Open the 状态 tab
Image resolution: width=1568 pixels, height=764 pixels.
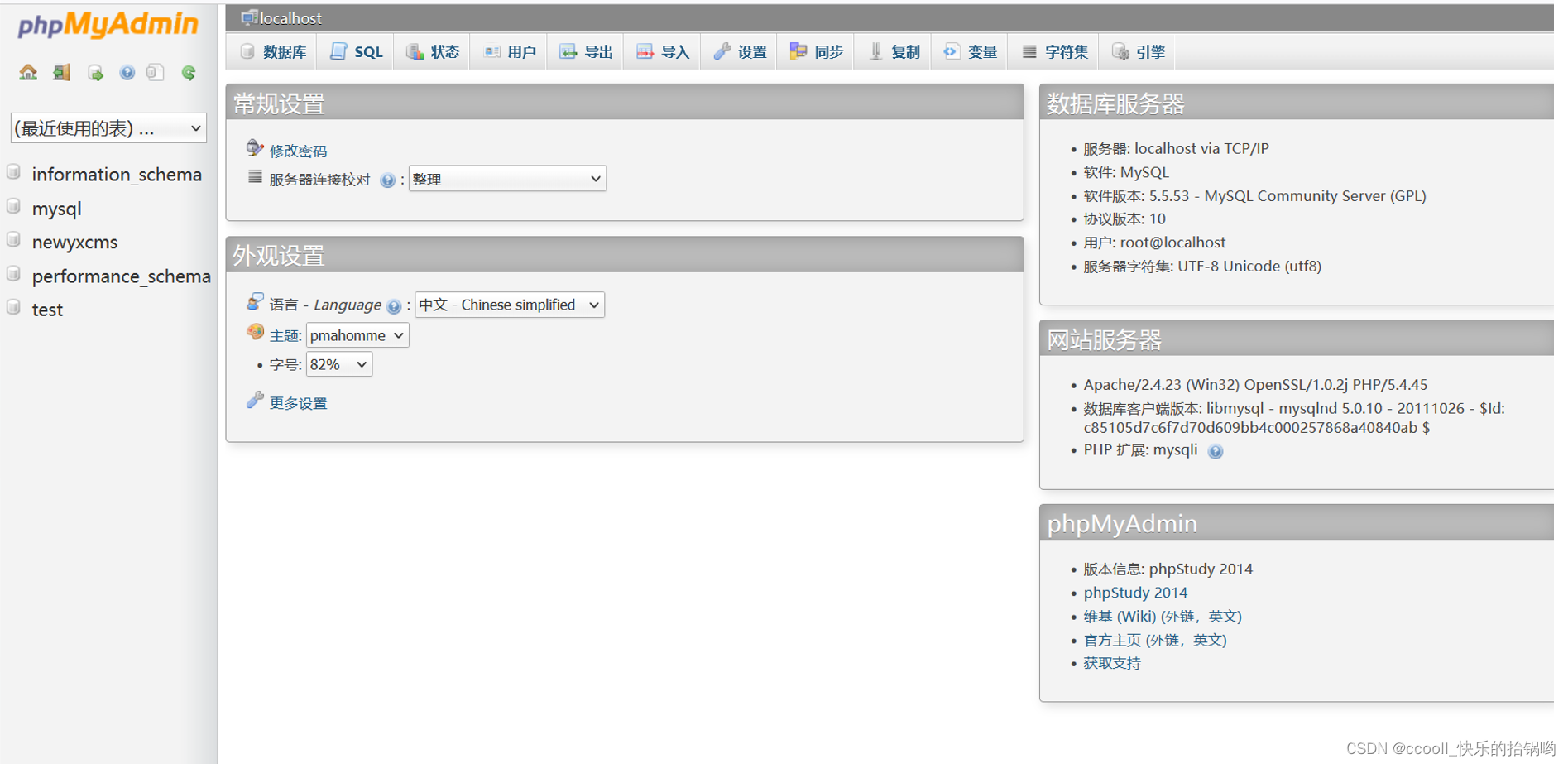432,52
